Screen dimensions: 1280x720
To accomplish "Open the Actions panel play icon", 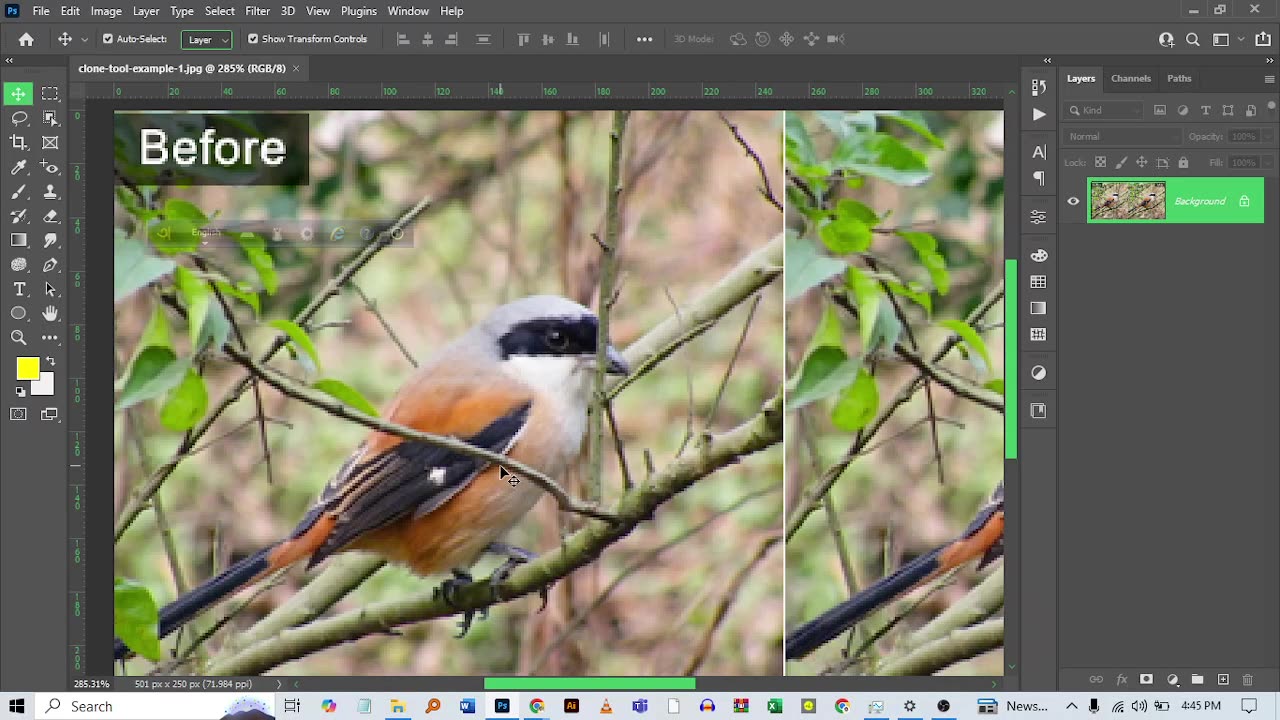I will [x=1038, y=114].
